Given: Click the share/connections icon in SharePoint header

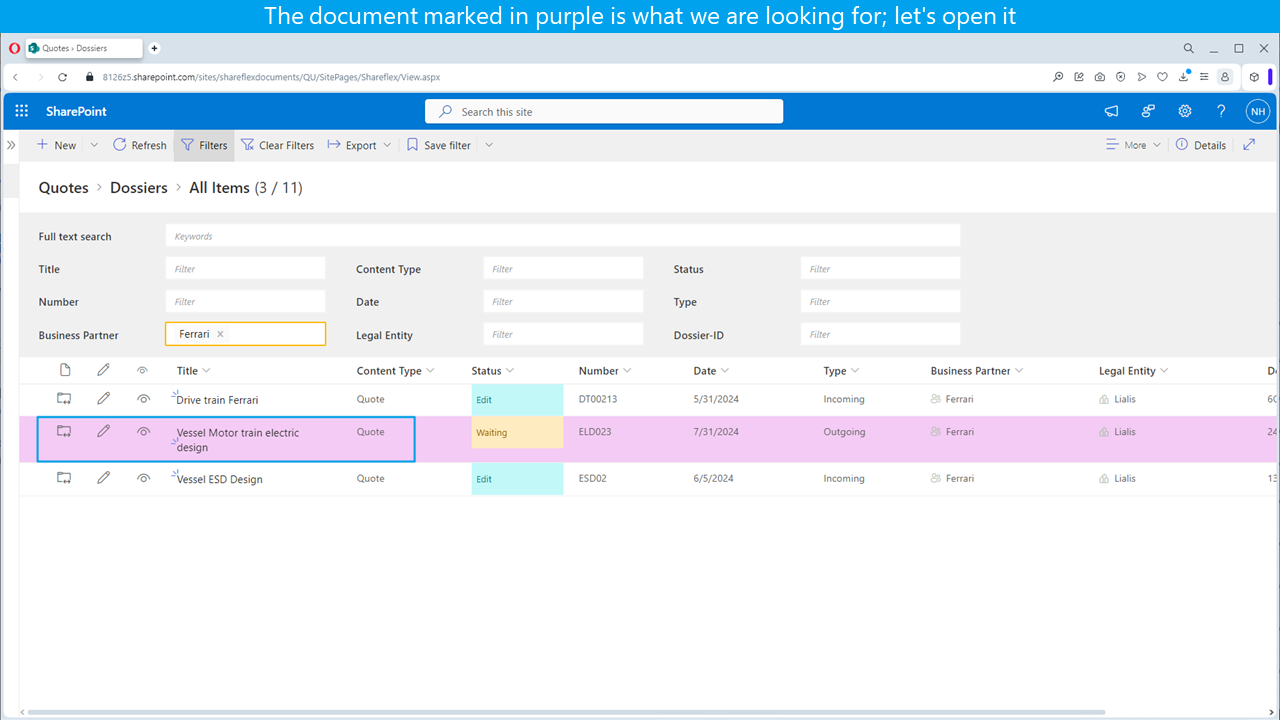Looking at the screenshot, I should 1148,111.
